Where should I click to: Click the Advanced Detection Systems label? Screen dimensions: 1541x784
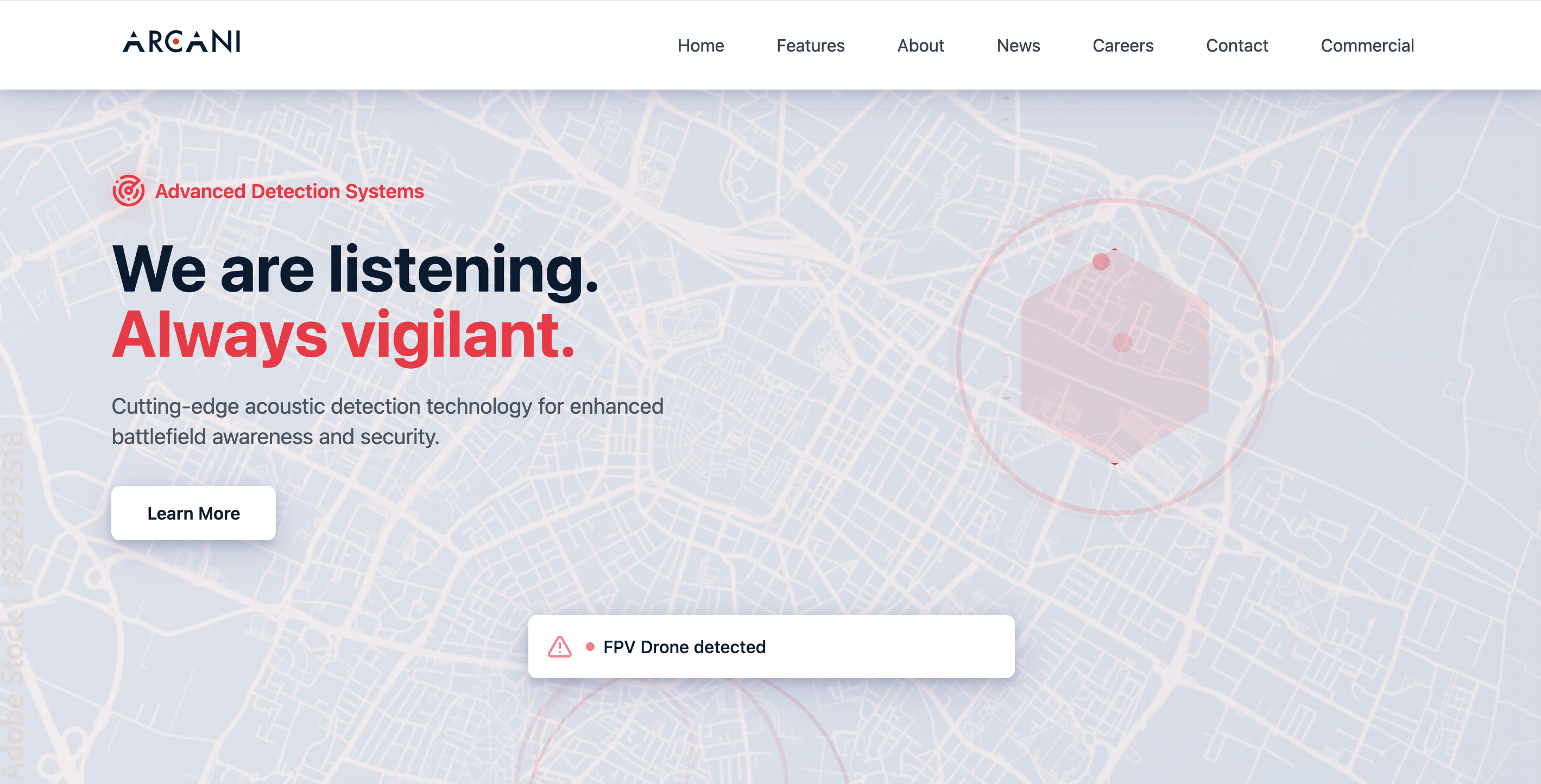pos(289,191)
